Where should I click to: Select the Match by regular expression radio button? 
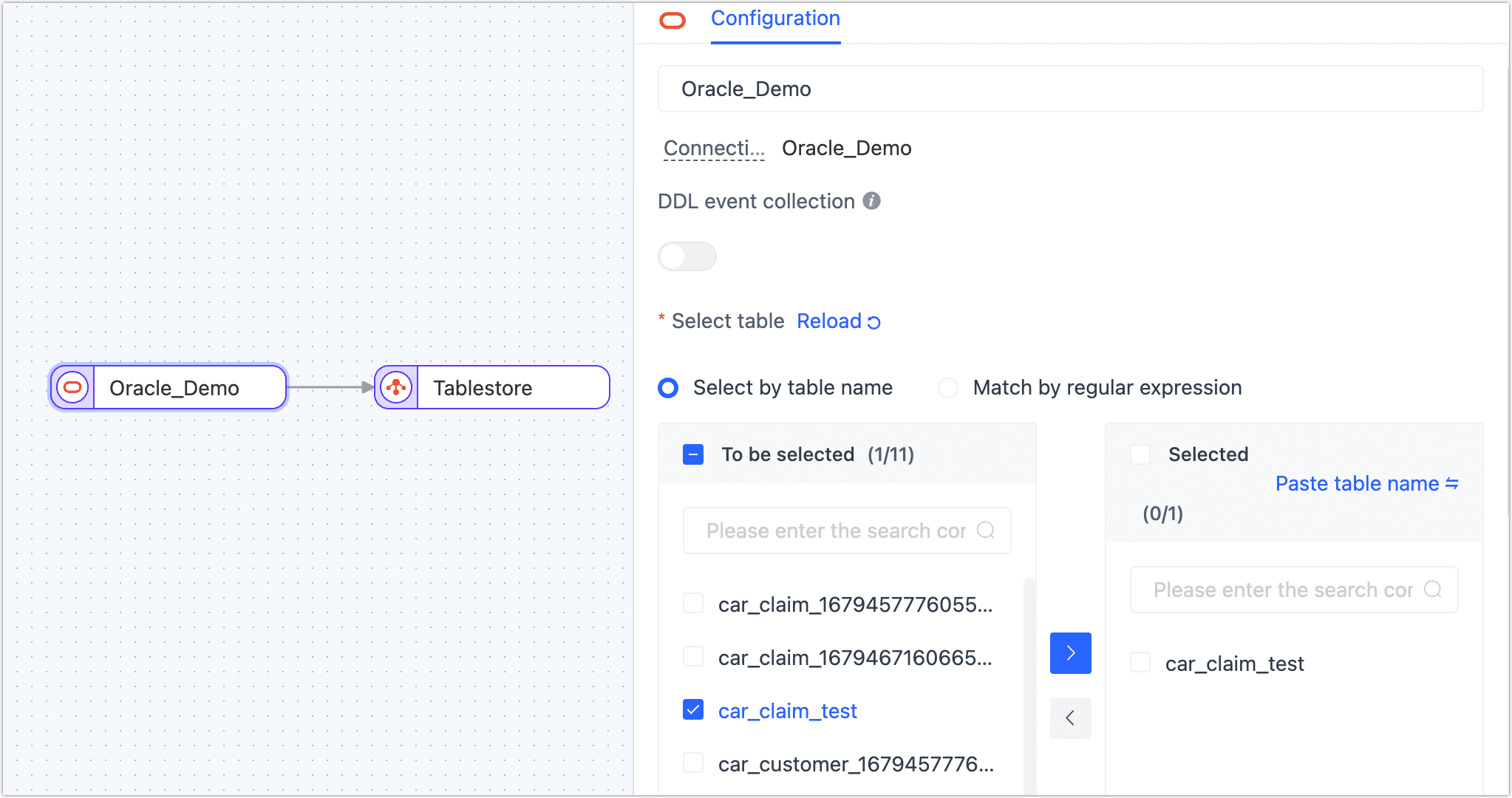(x=948, y=387)
